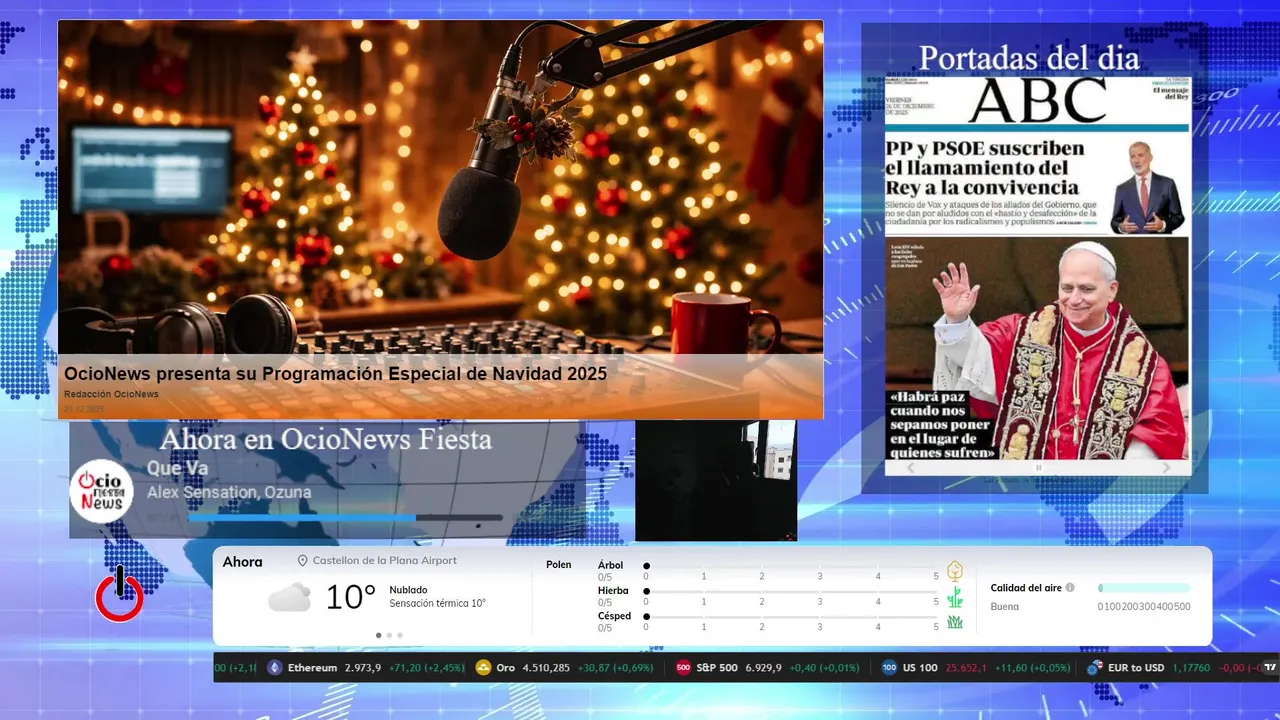Click the Césped 0/5 pollen label
The width and height of the screenshot is (1280, 720).
tap(614, 621)
